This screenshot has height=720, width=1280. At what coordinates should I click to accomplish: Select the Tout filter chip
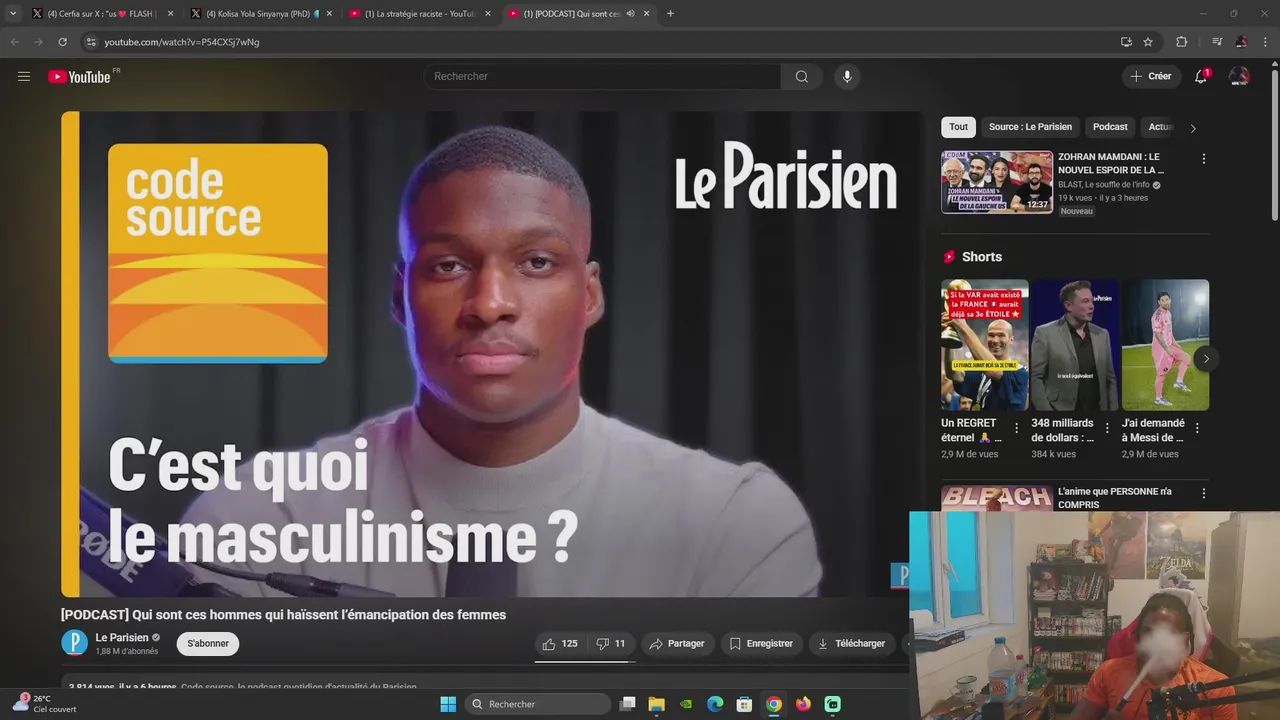tap(958, 127)
